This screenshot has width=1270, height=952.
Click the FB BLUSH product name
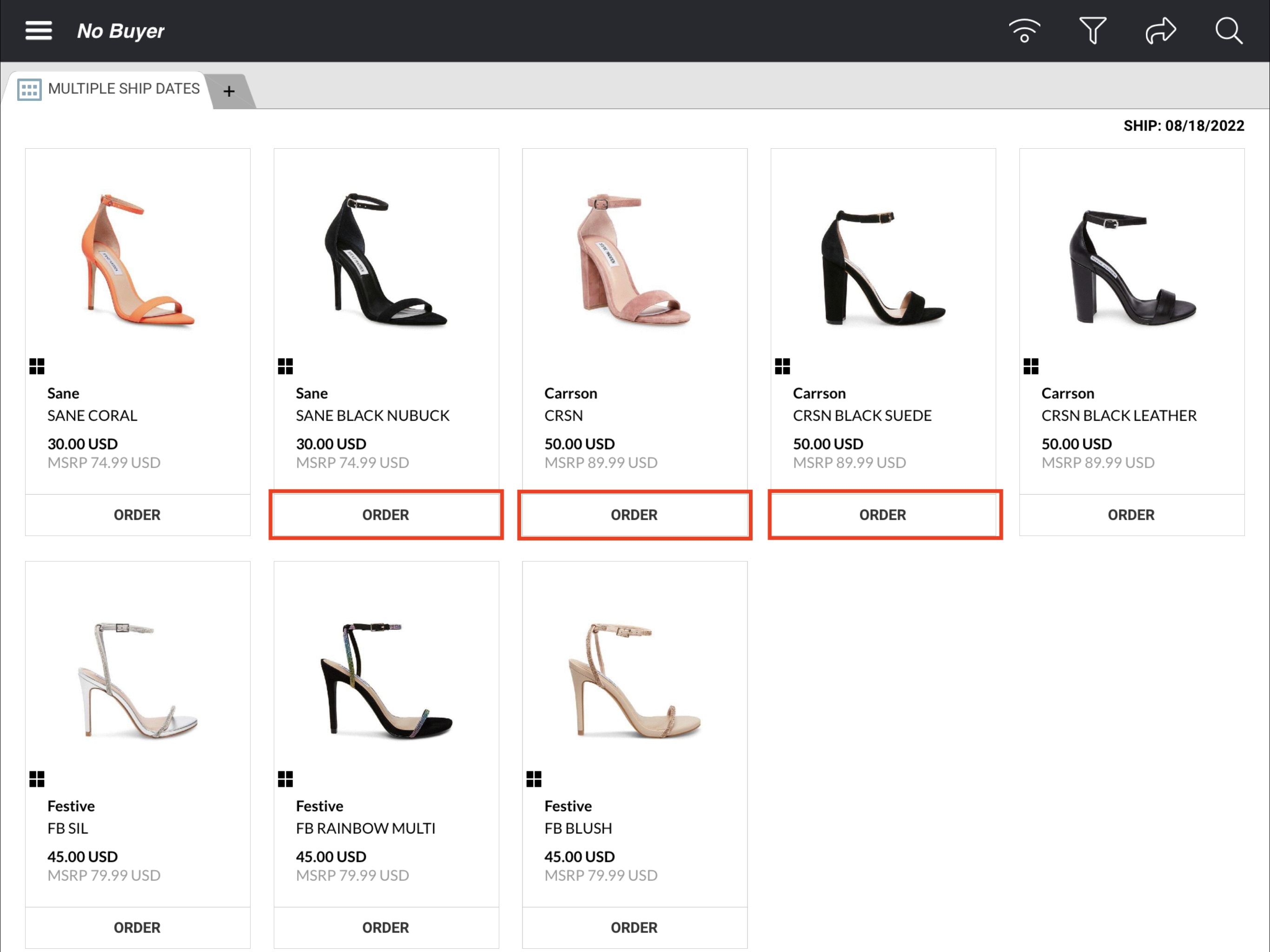[578, 828]
